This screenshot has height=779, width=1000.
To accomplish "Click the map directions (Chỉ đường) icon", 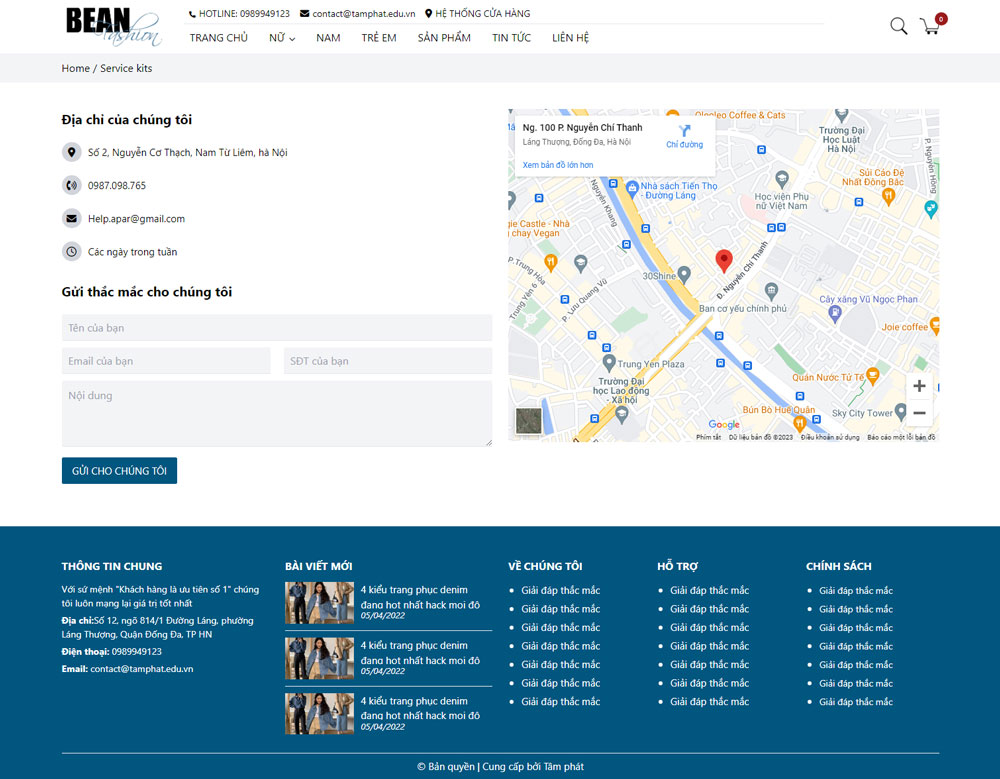I will click(x=684, y=132).
